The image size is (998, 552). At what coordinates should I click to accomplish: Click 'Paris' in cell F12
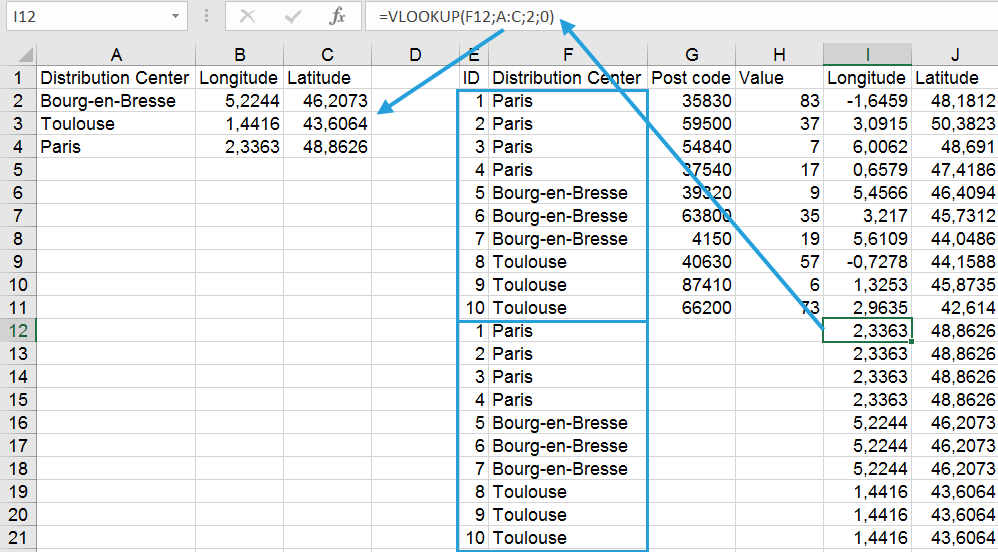coord(568,331)
